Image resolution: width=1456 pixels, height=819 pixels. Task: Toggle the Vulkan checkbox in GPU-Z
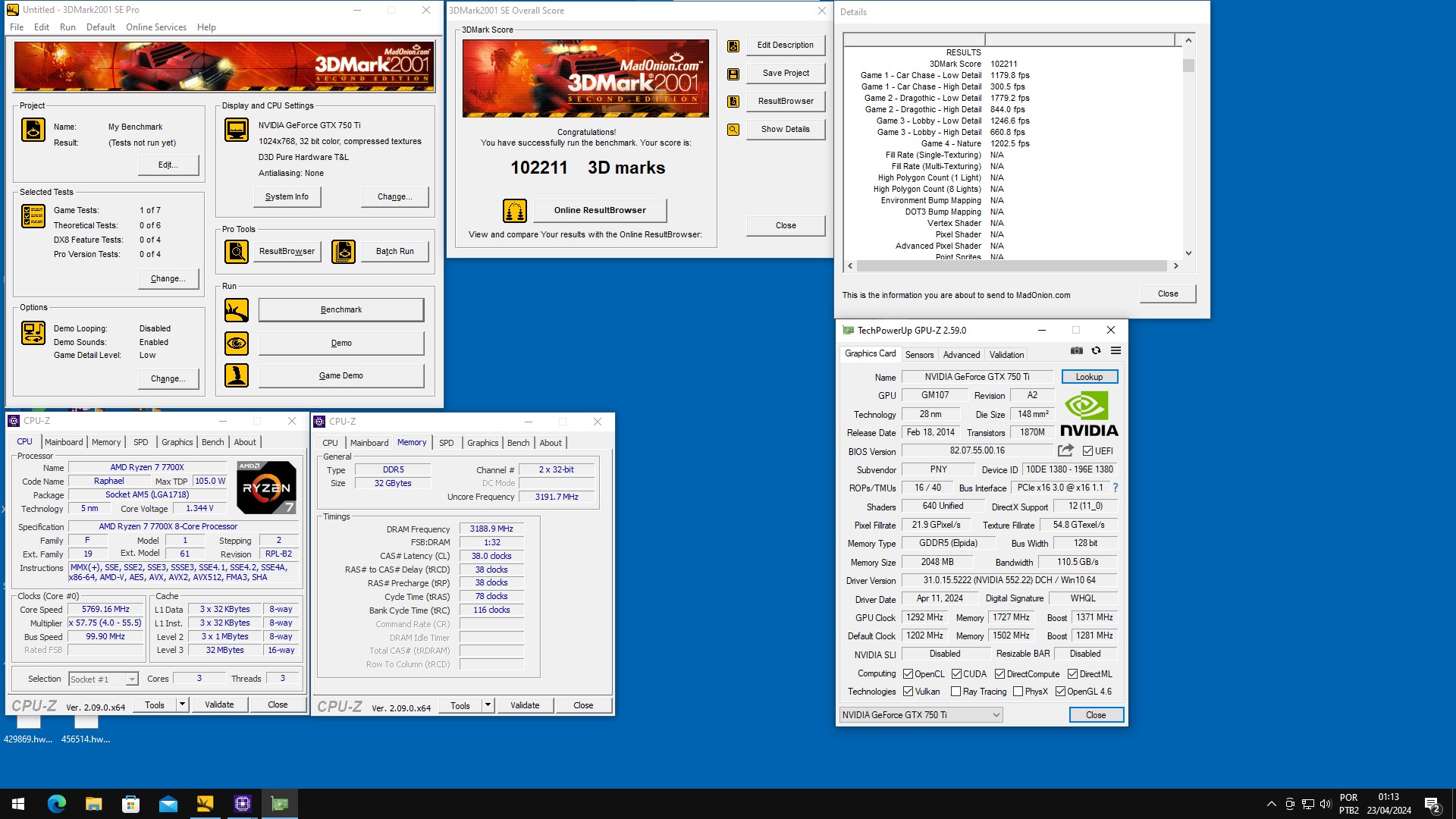pyautogui.click(x=908, y=692)
